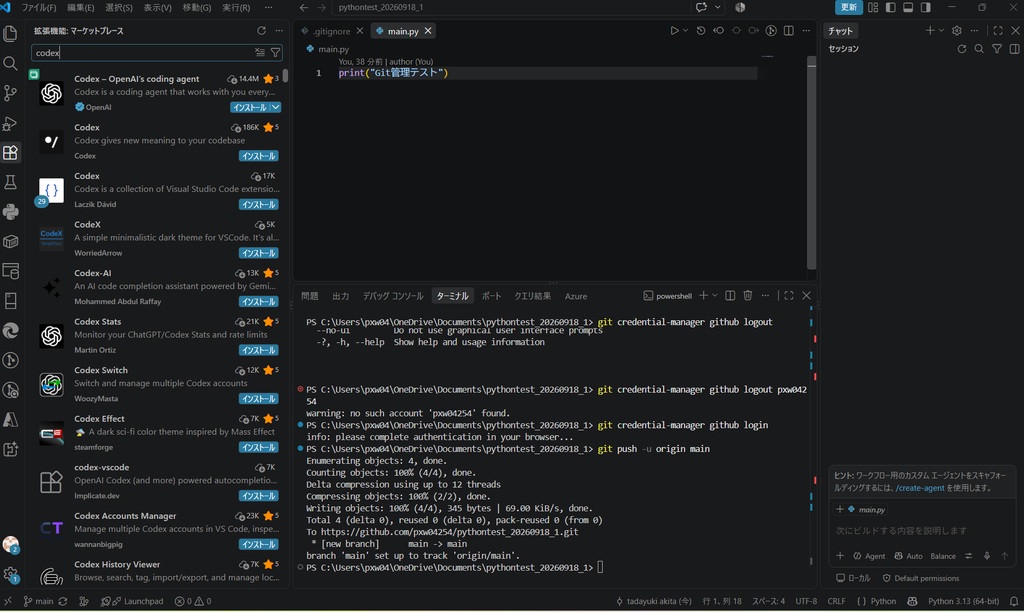The height and width of the screenshot is (612, 1024).
Task: Filter chat sessions with funnel icon
Action: 997,49
